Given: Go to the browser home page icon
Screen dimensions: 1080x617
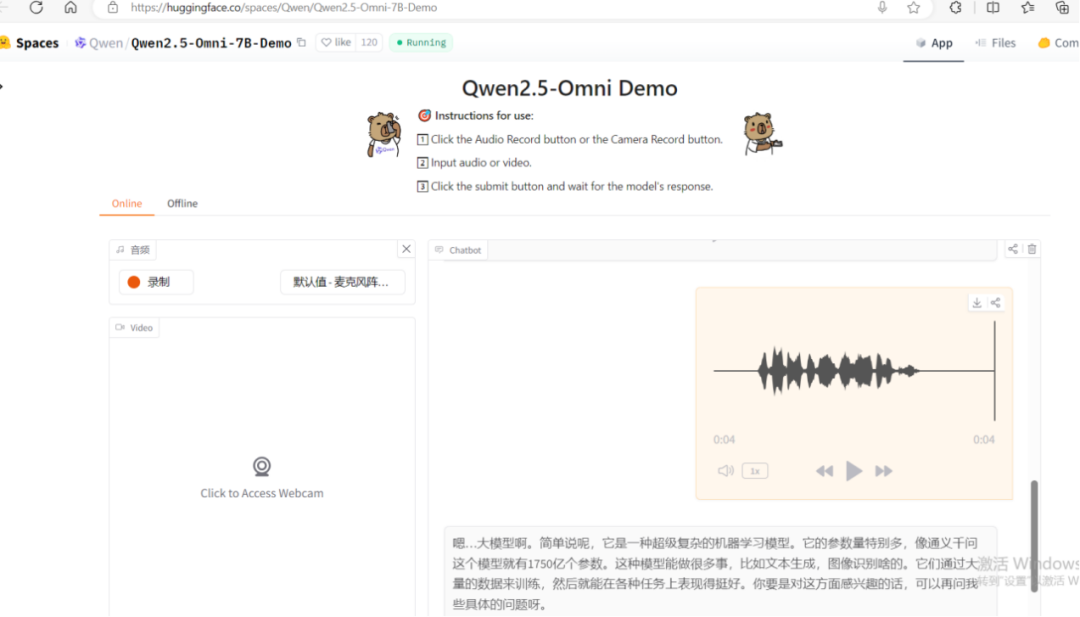Looking at the screenshot, I should [x=70, y=8].
